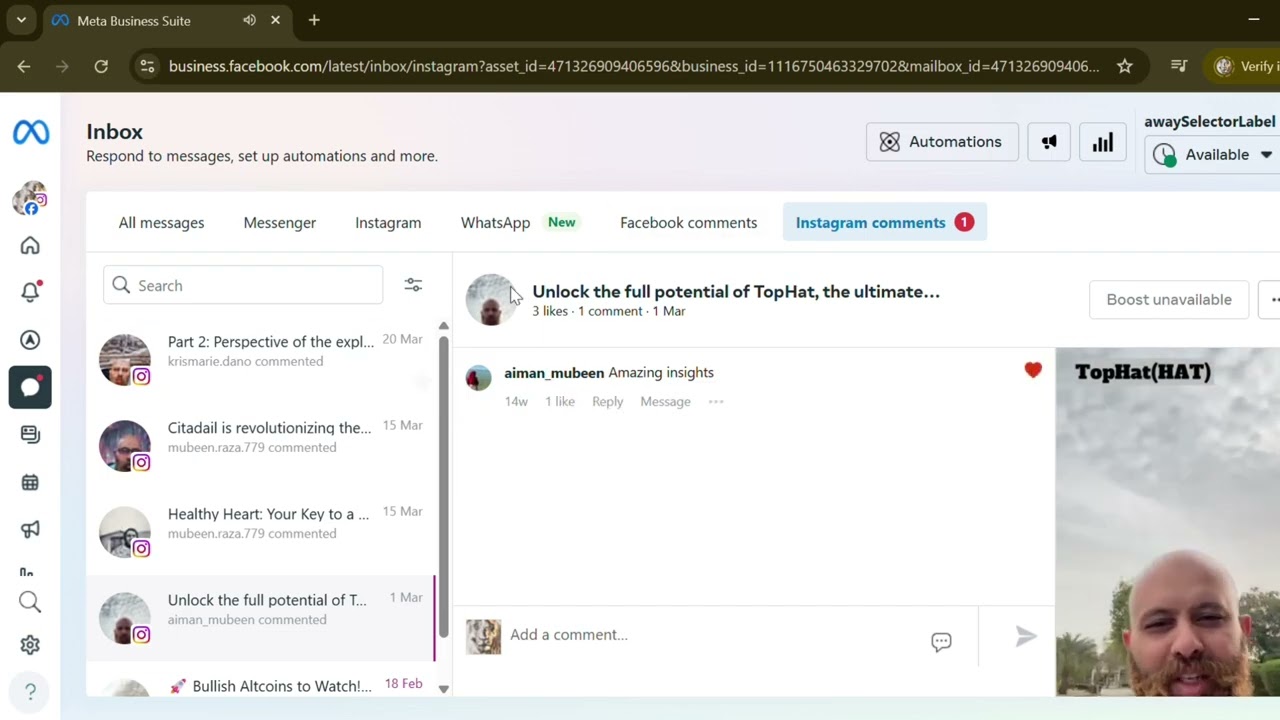This screenshot has width=1280, height=720.
Task: Click the sidebar Search magnifier icon
Action: (30, 601)
